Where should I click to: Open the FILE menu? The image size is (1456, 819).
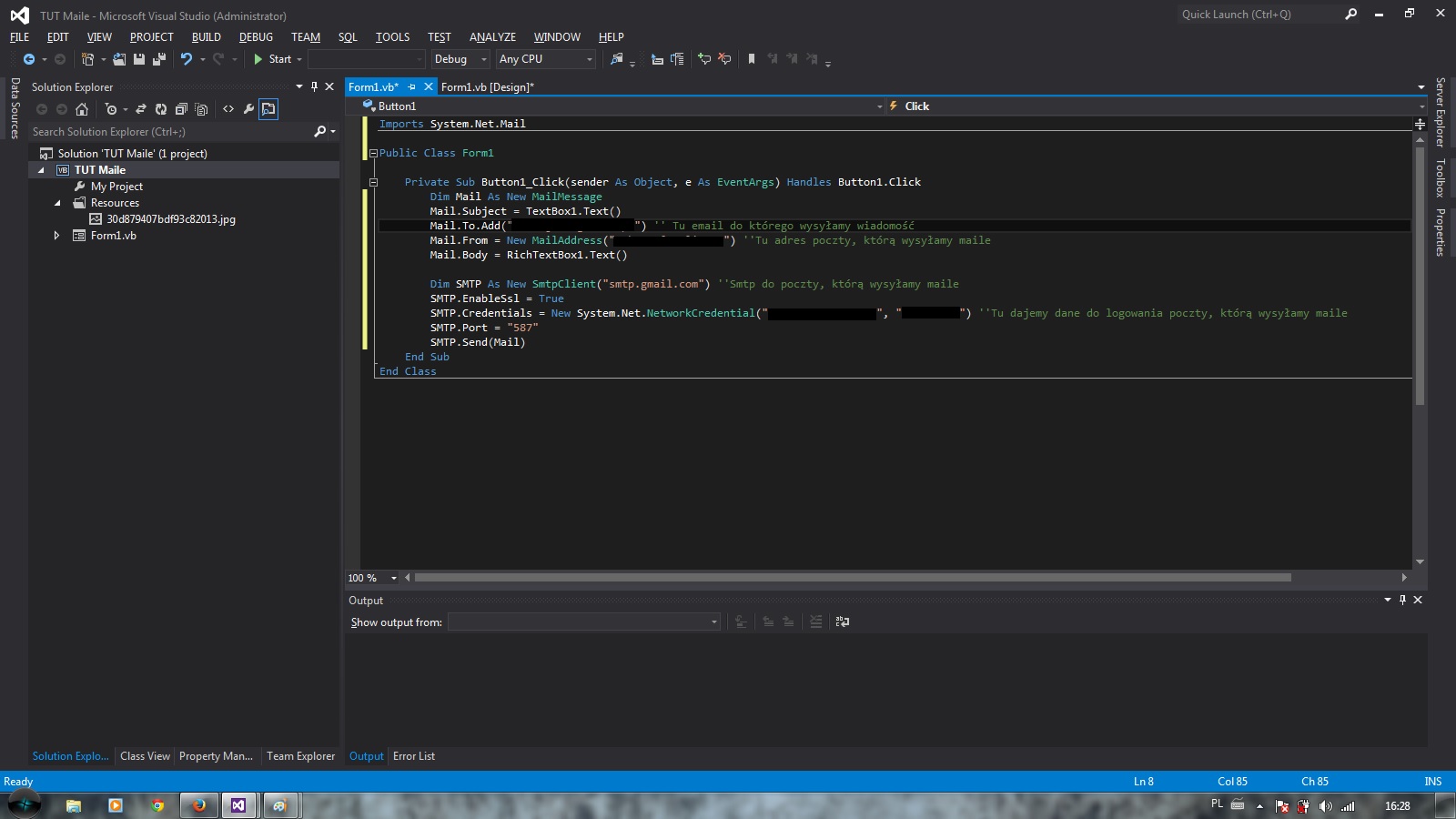click(19, 37)
